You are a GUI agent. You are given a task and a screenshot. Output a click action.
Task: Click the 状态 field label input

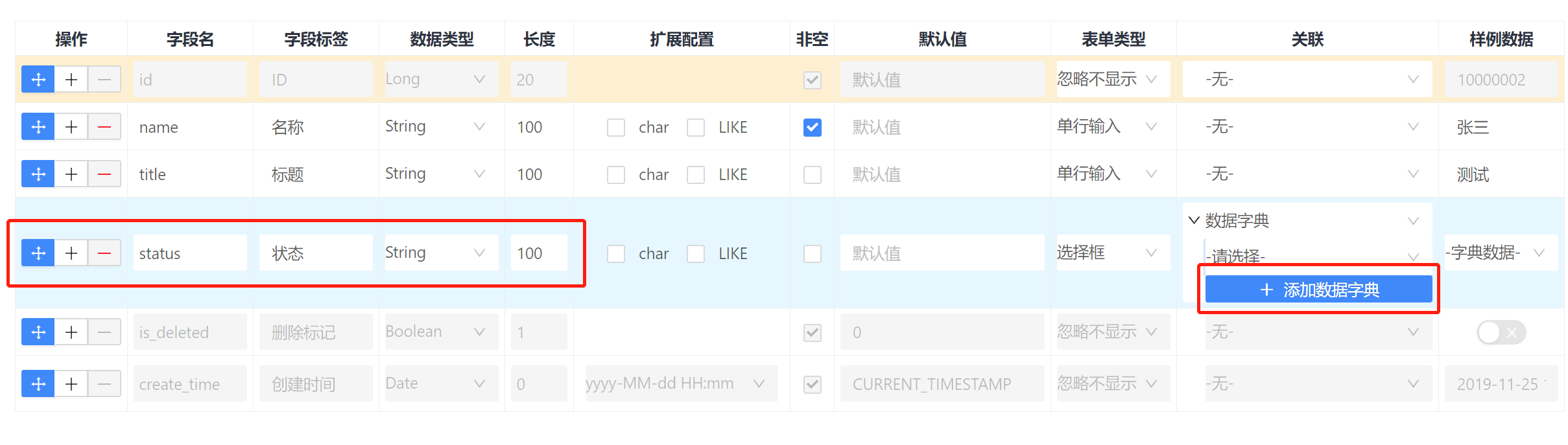click(x=316, y=253)
